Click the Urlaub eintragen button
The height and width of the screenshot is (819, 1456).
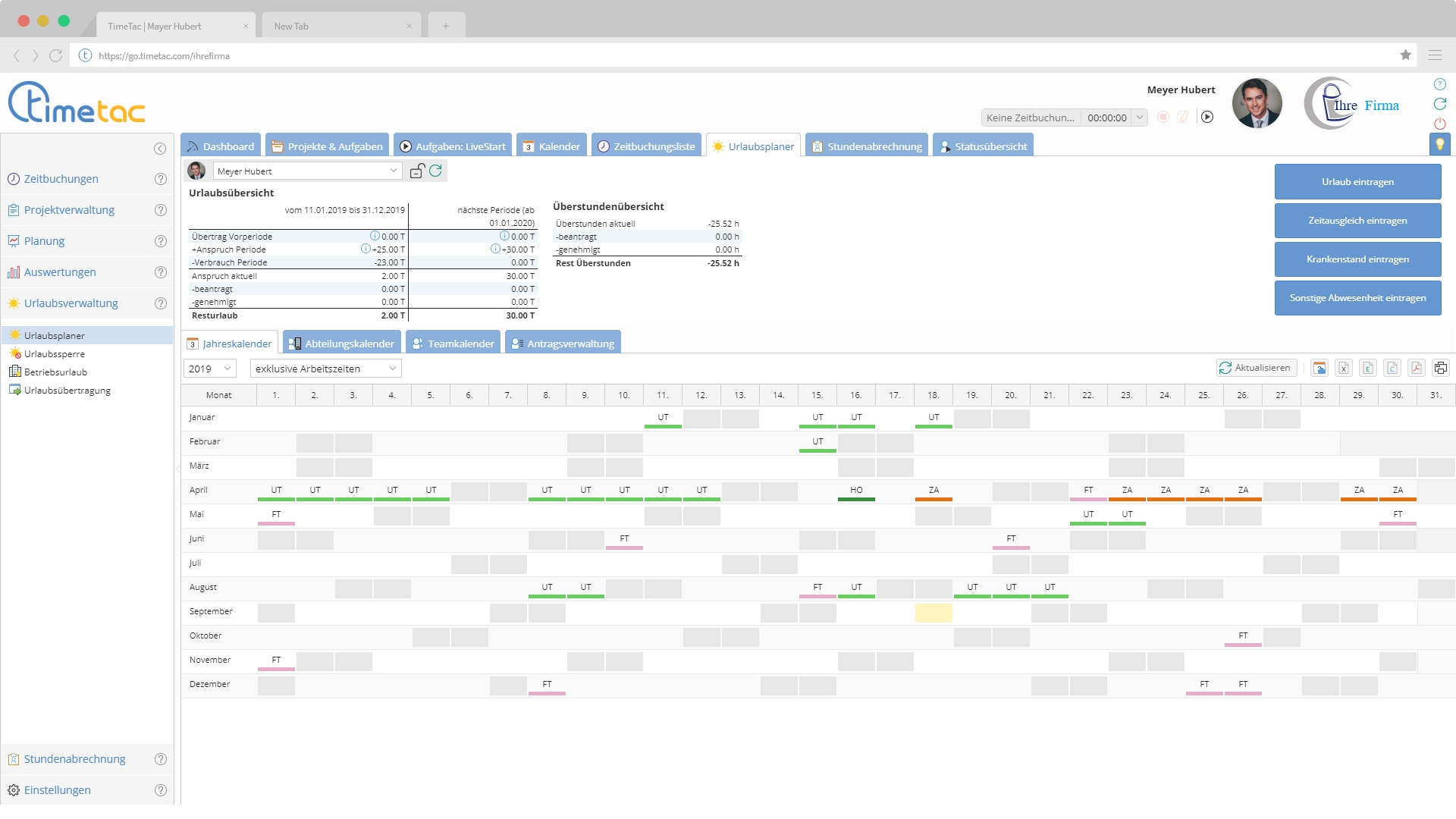click(1357, 181)
